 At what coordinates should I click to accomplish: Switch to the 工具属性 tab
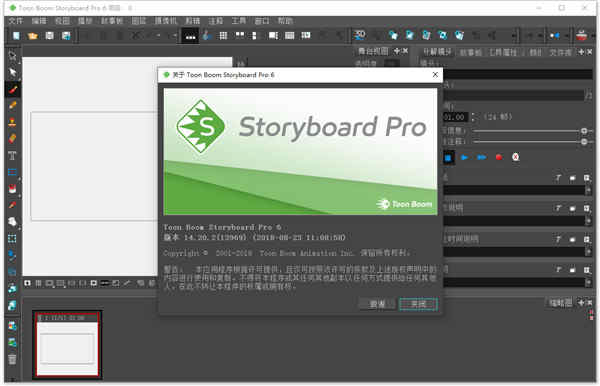pos(503,52)
